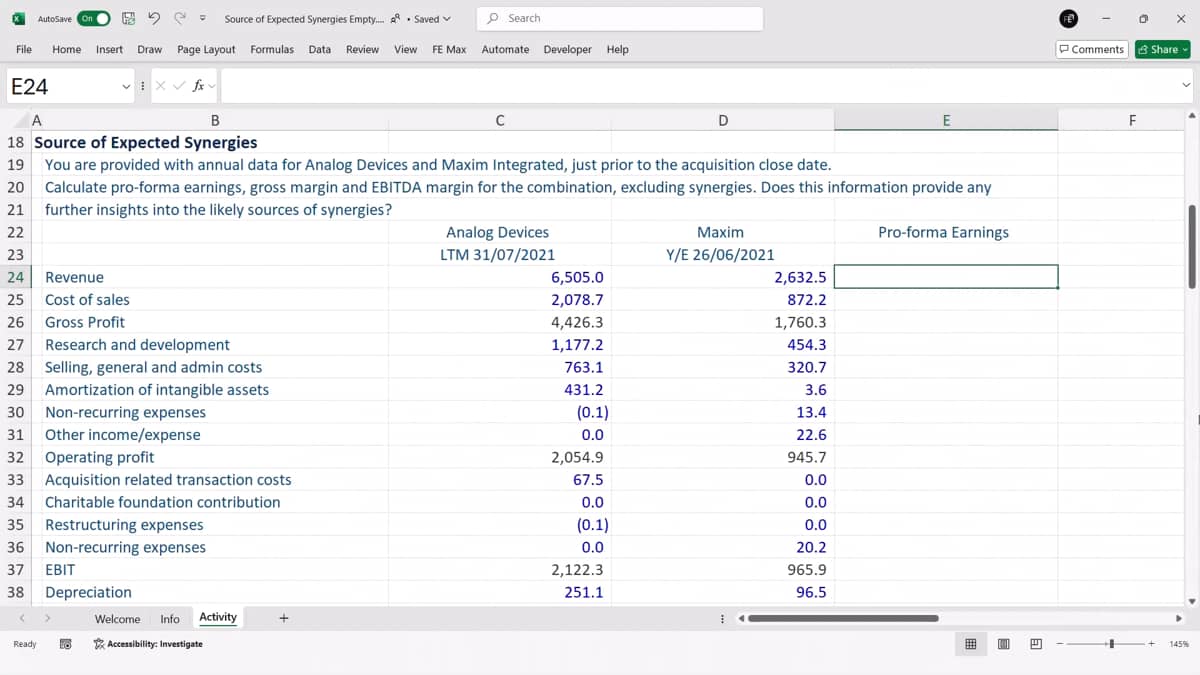This screenshot has height=675, width=1200.
Task: Click the macro recording status icon
Action: 65,644
